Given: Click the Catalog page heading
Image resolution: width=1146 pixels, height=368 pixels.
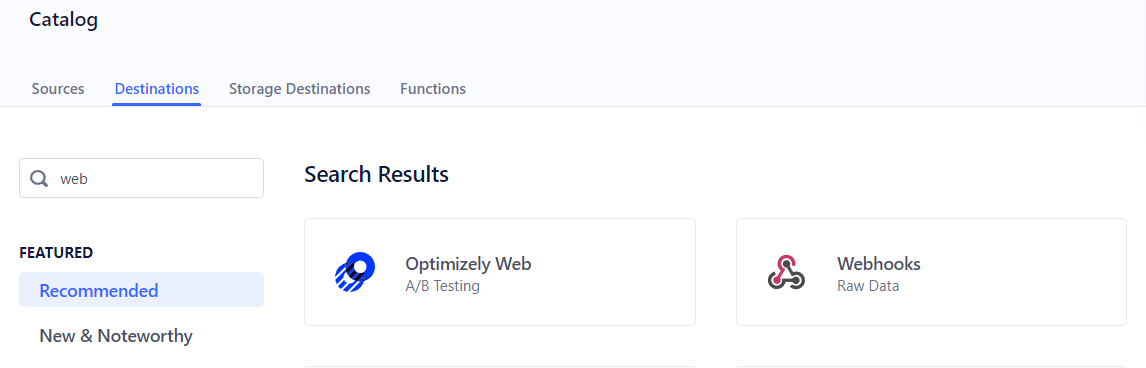Looking at the screenshot, I should coord(64,20).
